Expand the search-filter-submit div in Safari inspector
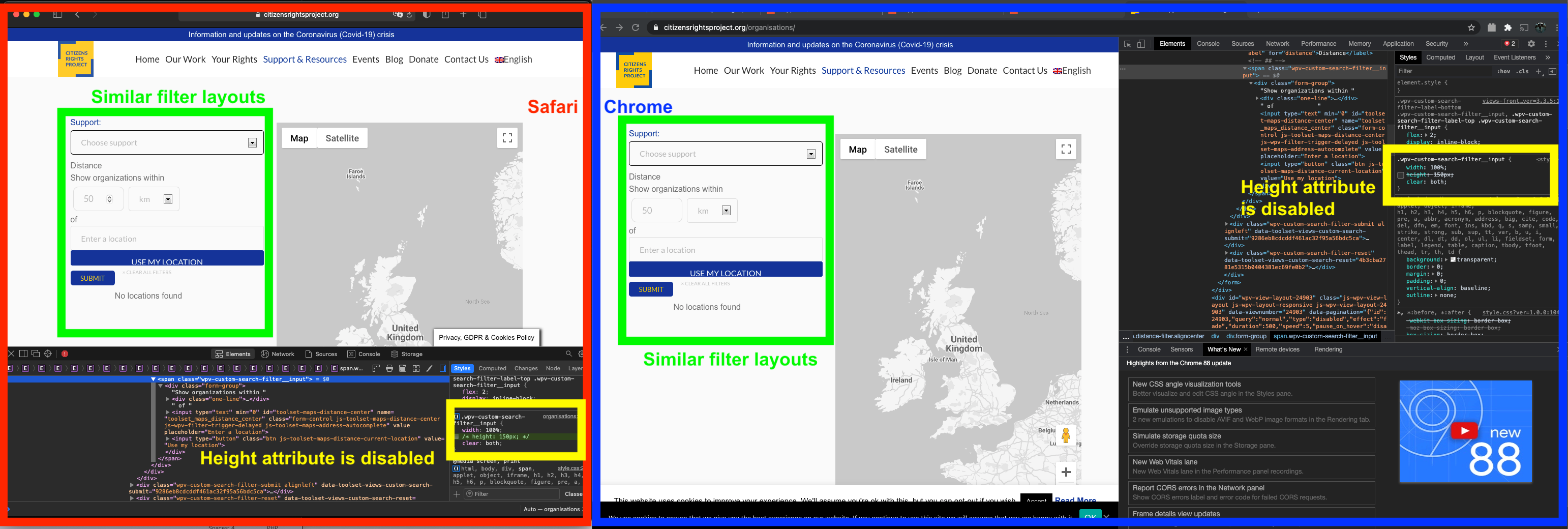The image size is (1568, 529). click(x=132, y=485)
